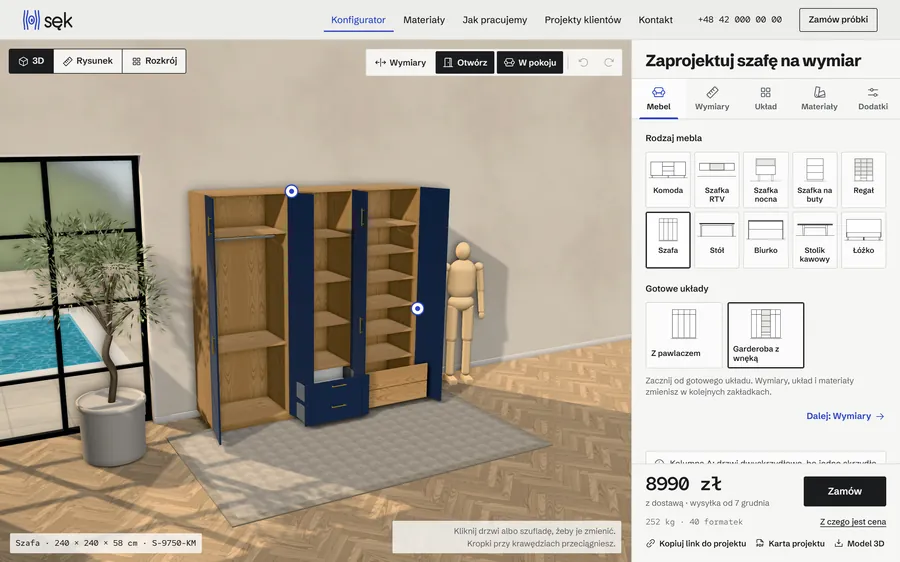Open the Kontakt page
The image size is (900, 562).
tap(655, 20)
